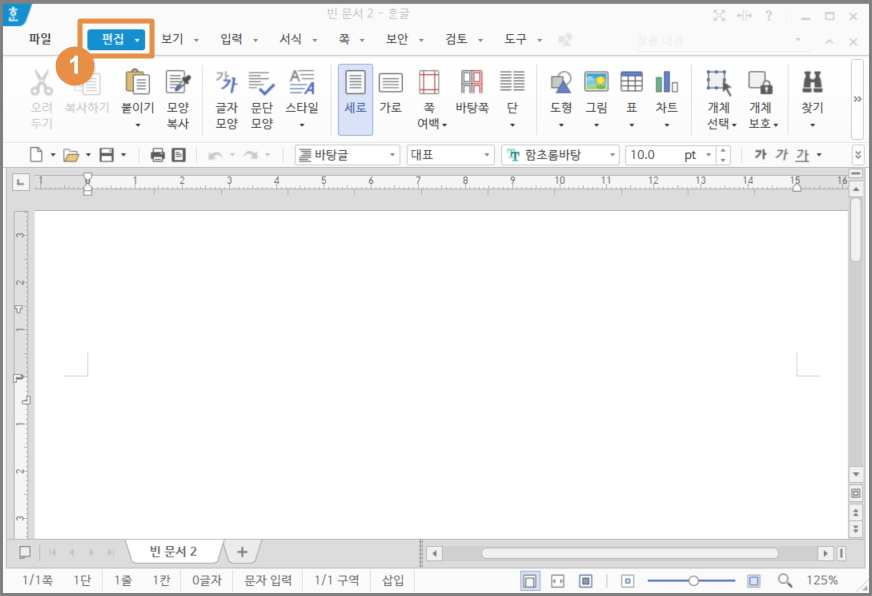Open Character Shape (글자 모양)
This screenshot has height=596, width=872.
pos(226,82)
